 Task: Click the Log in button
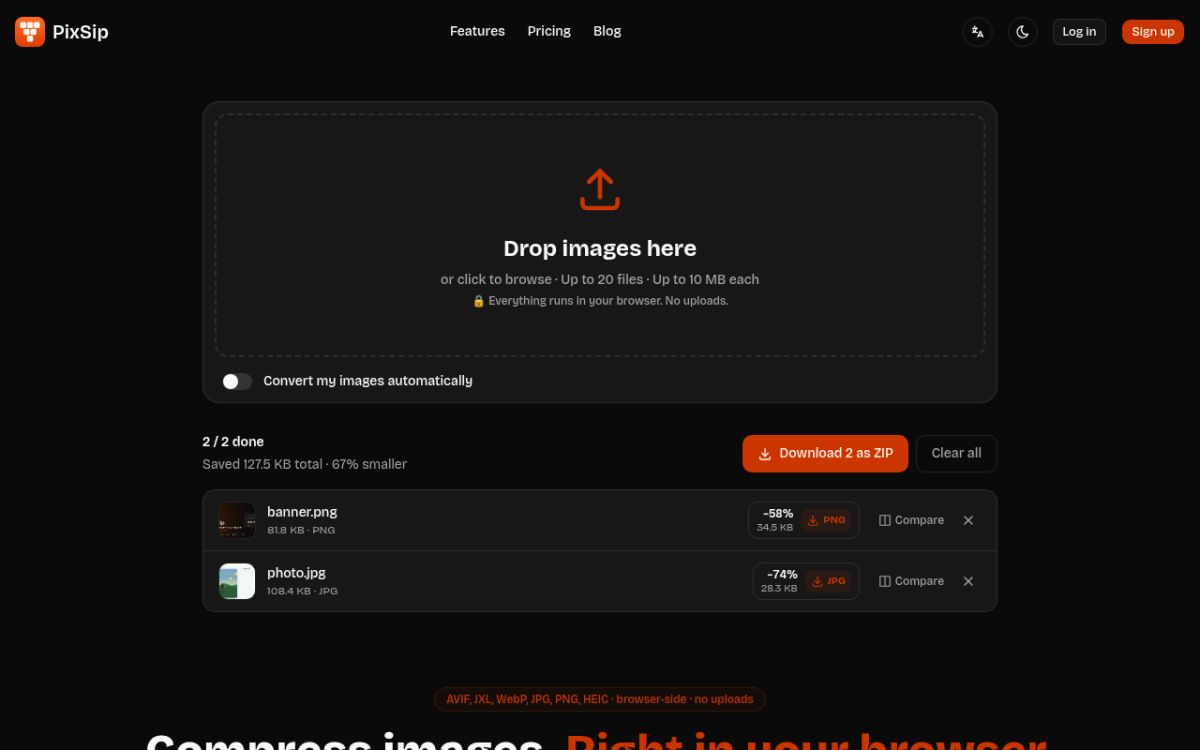[x=1079, y=32]
